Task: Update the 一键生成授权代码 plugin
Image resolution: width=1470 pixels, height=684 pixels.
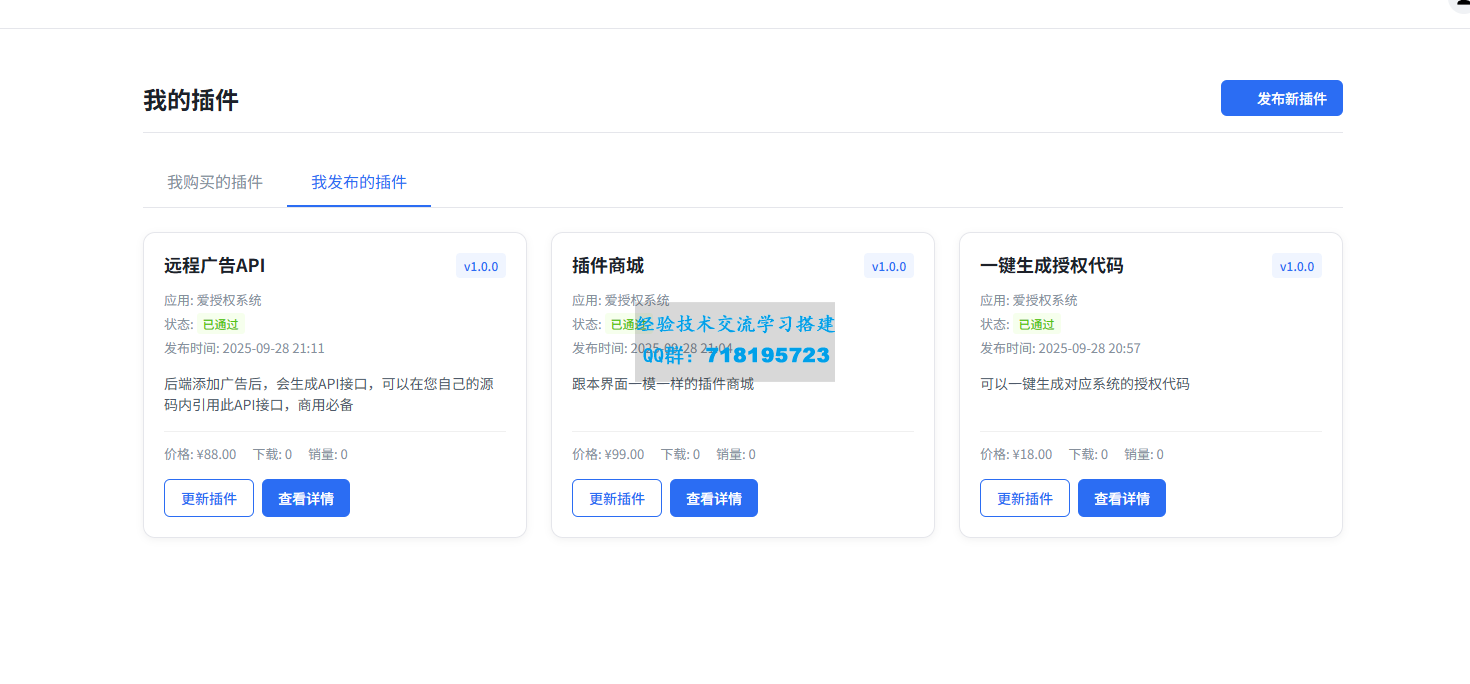Action: (1025, 498)
